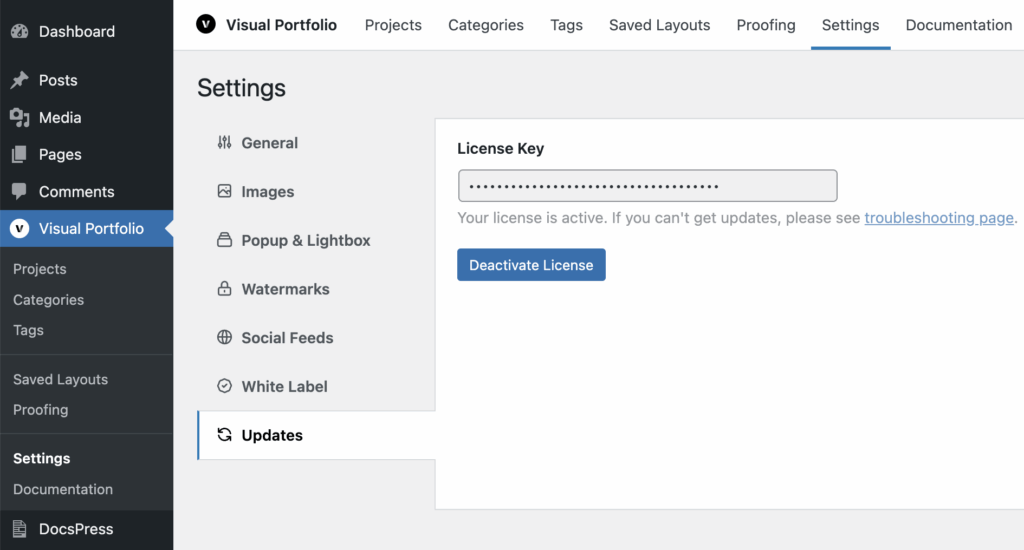Click the DocsPress document icon
This screenshot has width=1024, height=550.
(x=20, y=528)
